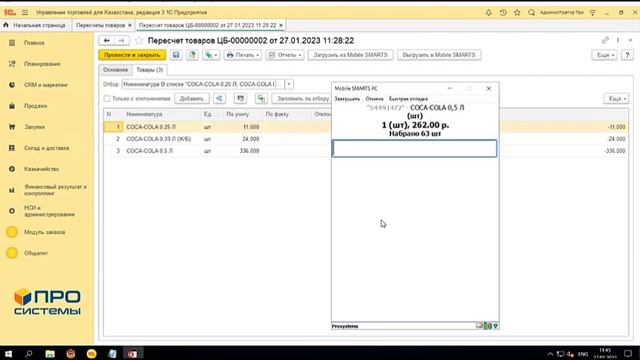Click the Добавить button
The height and width of the screenshot is (360, 640).
coord(191,98)
